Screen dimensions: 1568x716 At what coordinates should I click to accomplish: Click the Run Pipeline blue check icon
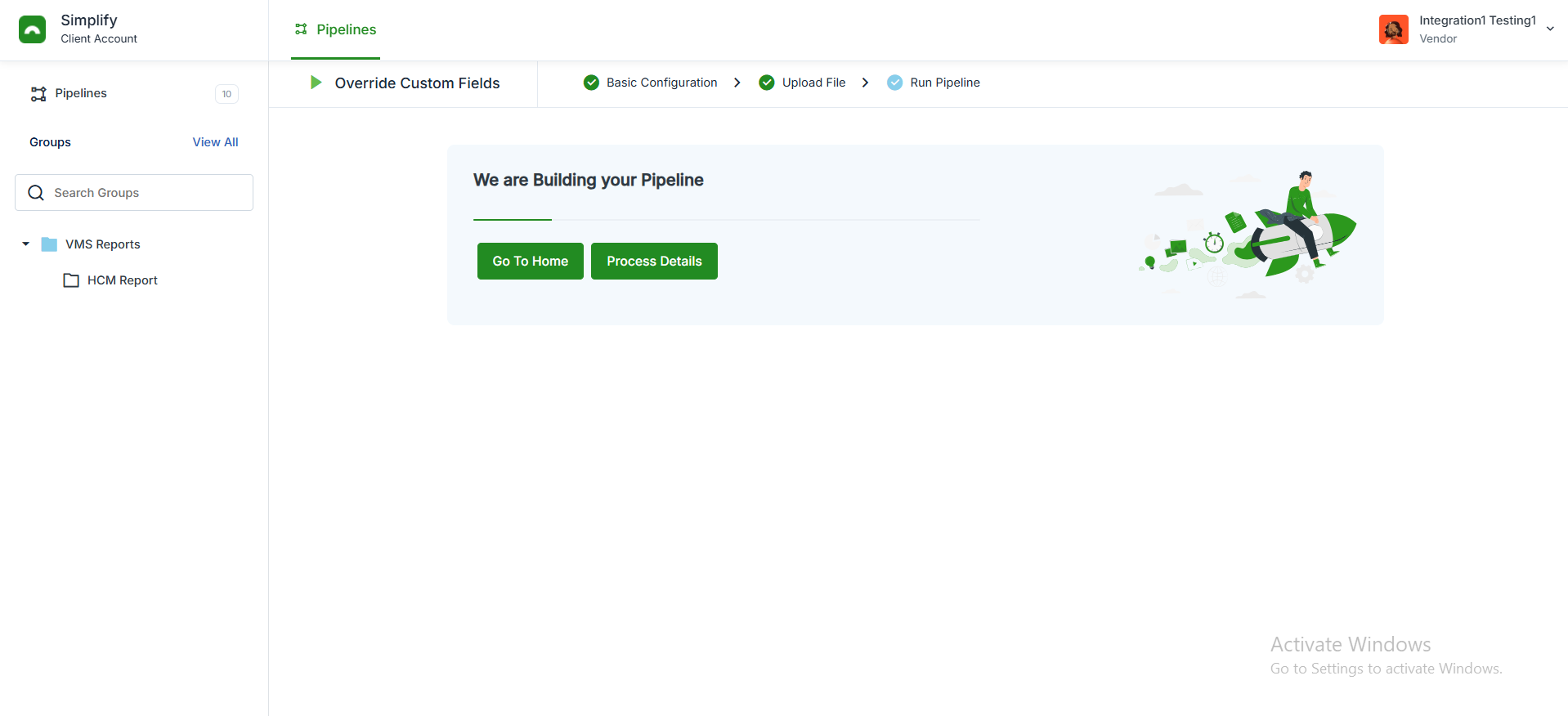pos(895,83)
